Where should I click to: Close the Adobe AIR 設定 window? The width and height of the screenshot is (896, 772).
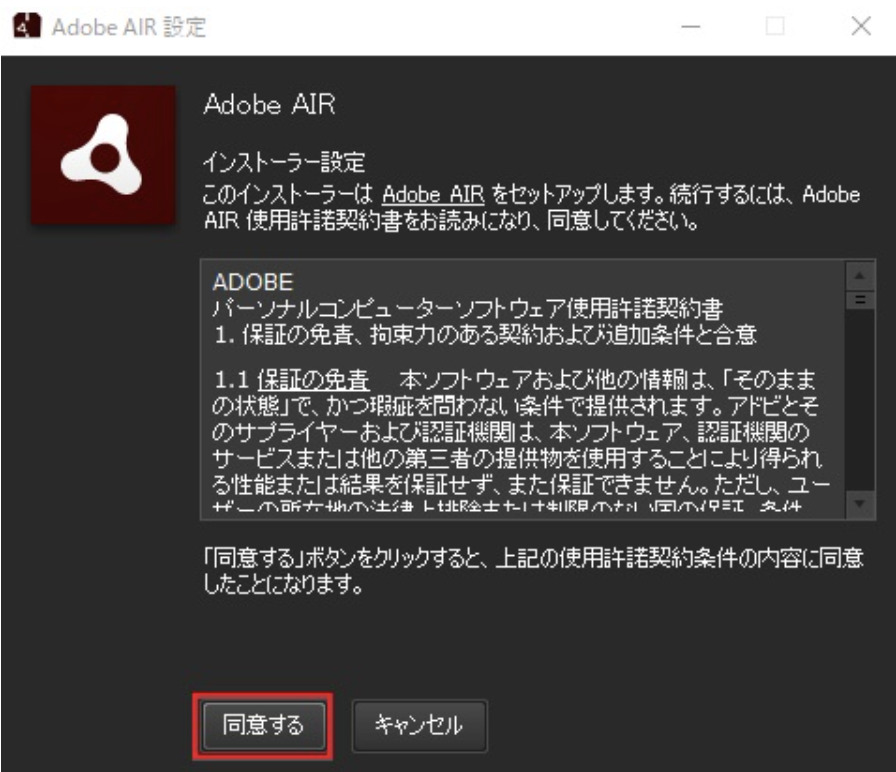[x=861, y=26]
